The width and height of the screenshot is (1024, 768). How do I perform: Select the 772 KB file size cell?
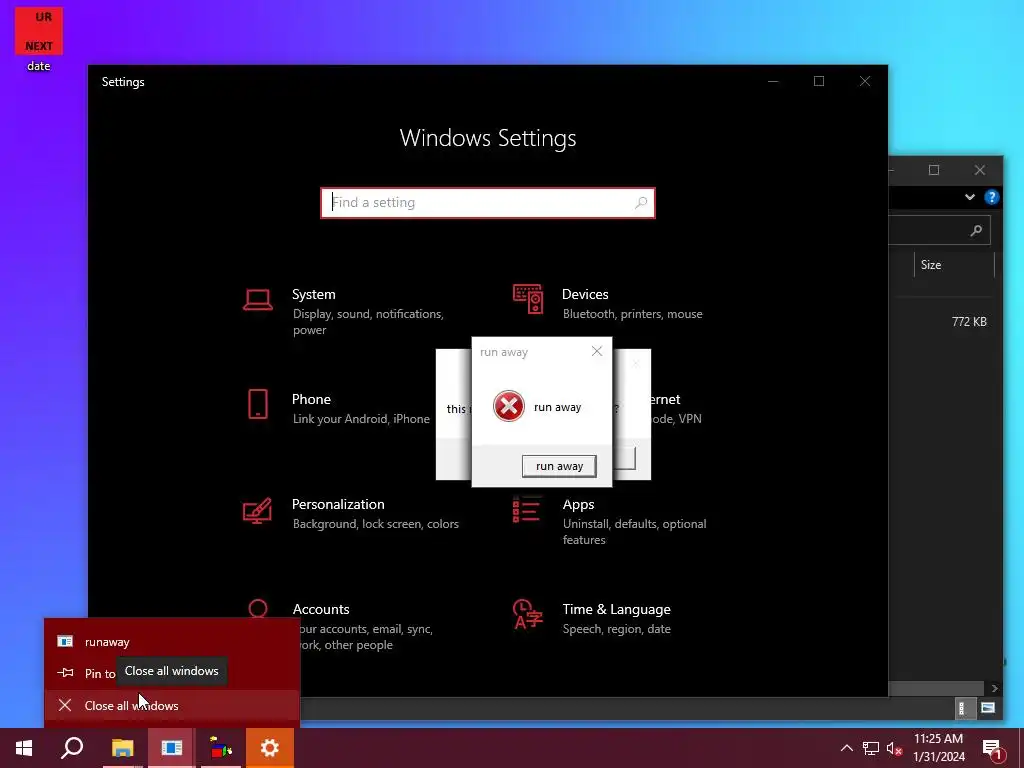(969, 321)
